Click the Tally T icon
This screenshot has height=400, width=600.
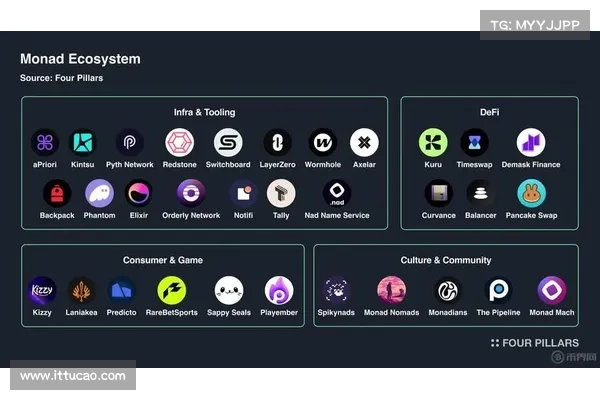coord(281,193)
